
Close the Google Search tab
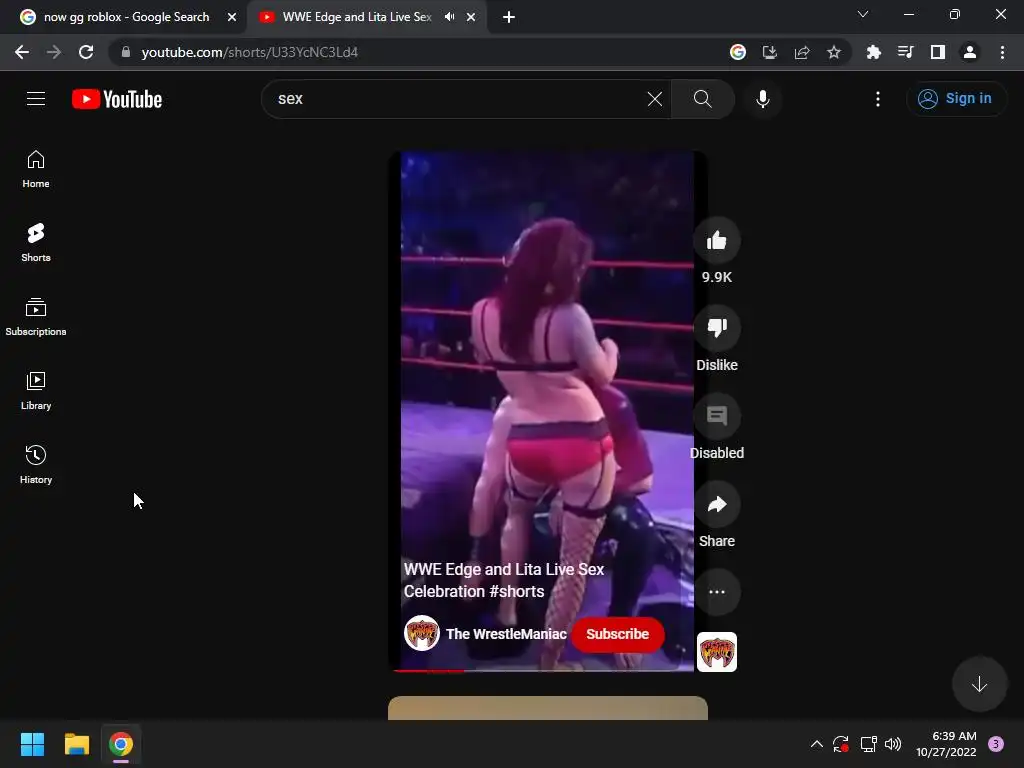point(232,17)
